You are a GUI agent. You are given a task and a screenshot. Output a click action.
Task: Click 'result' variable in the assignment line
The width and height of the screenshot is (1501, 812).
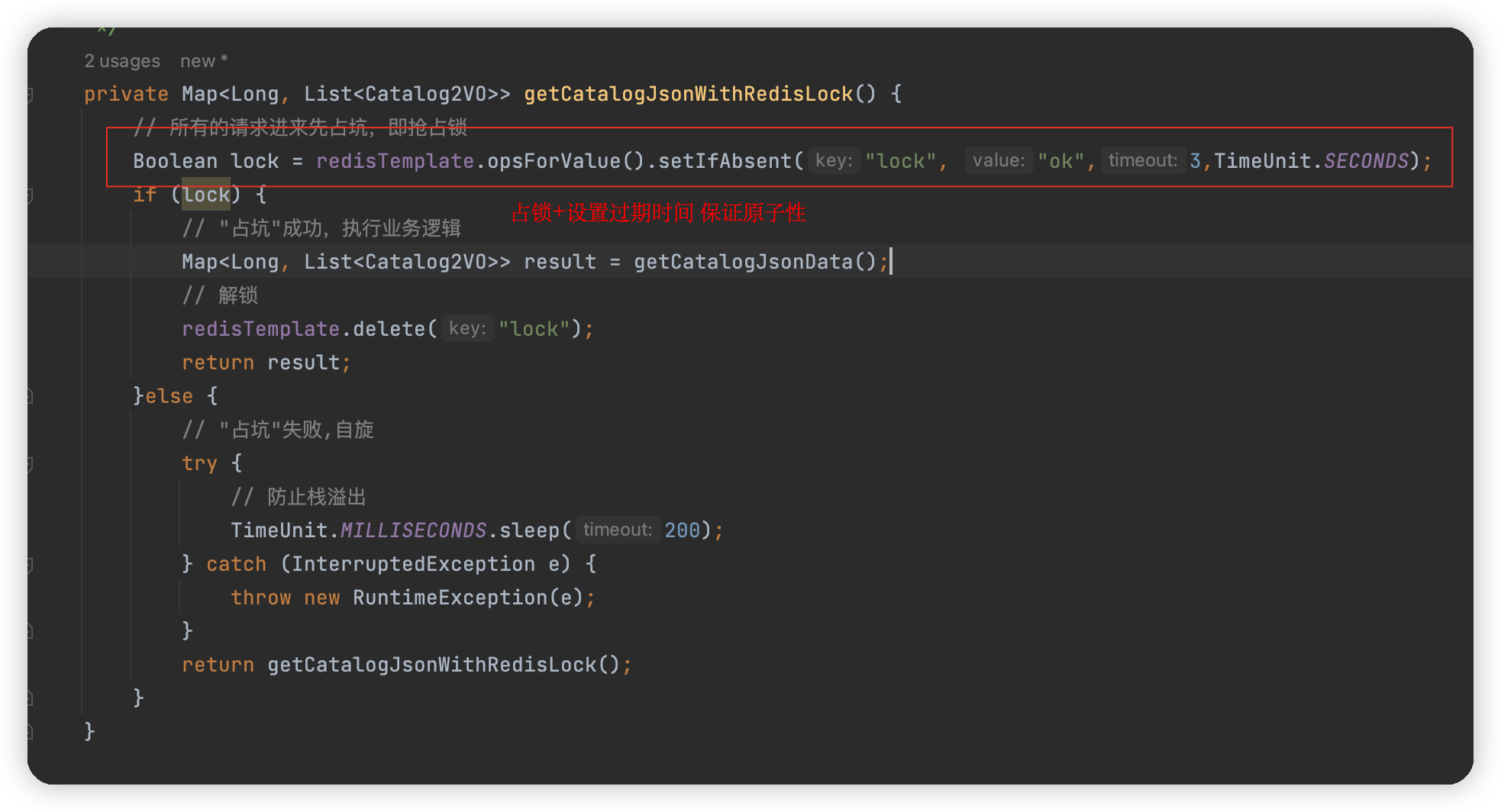pos(560,262)
